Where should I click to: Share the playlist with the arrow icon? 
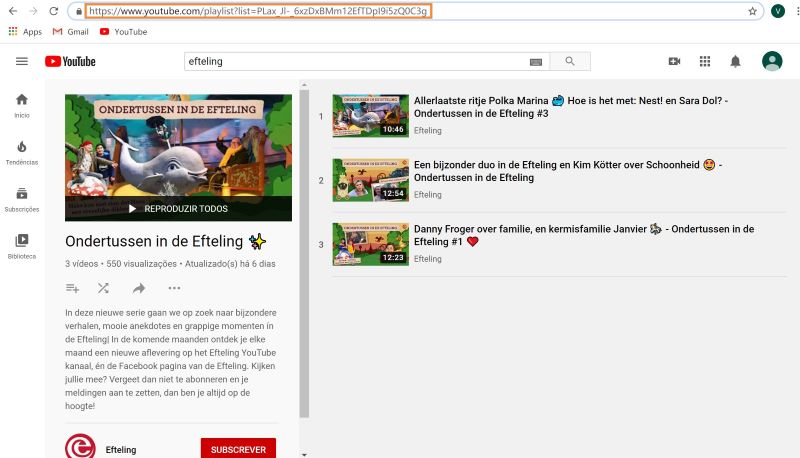139,288
